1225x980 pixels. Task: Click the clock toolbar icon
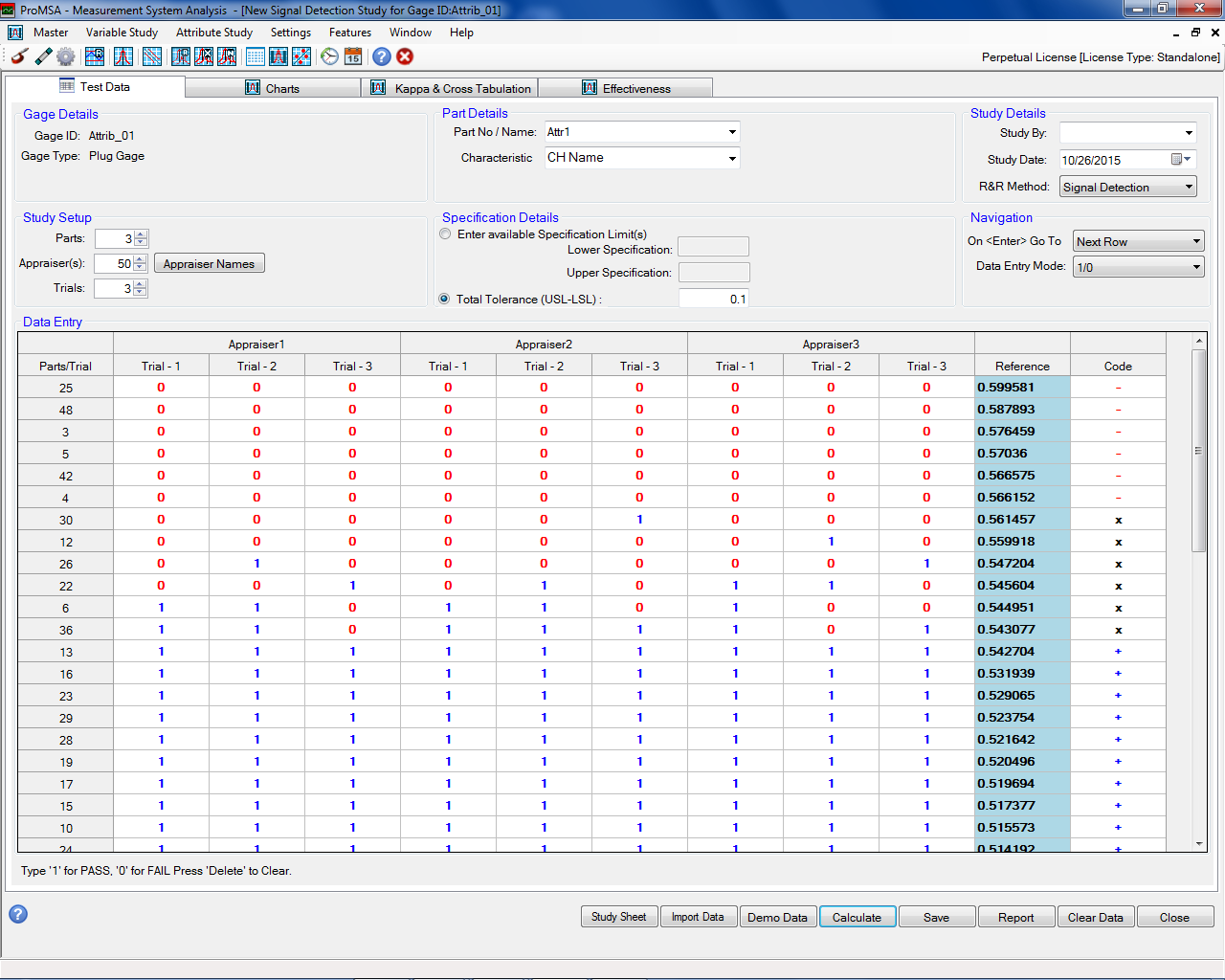point(330,56)
